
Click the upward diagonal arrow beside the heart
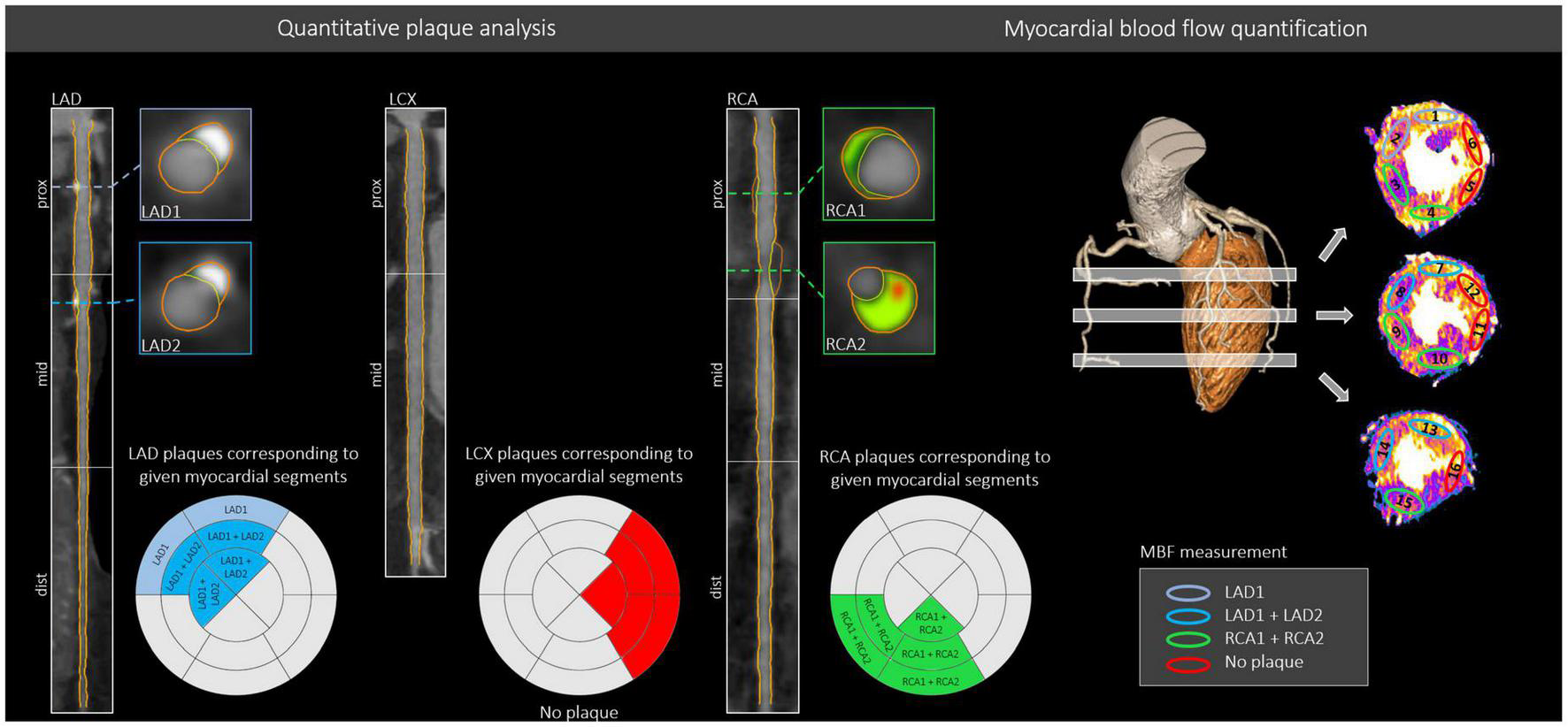point(1333,245)
